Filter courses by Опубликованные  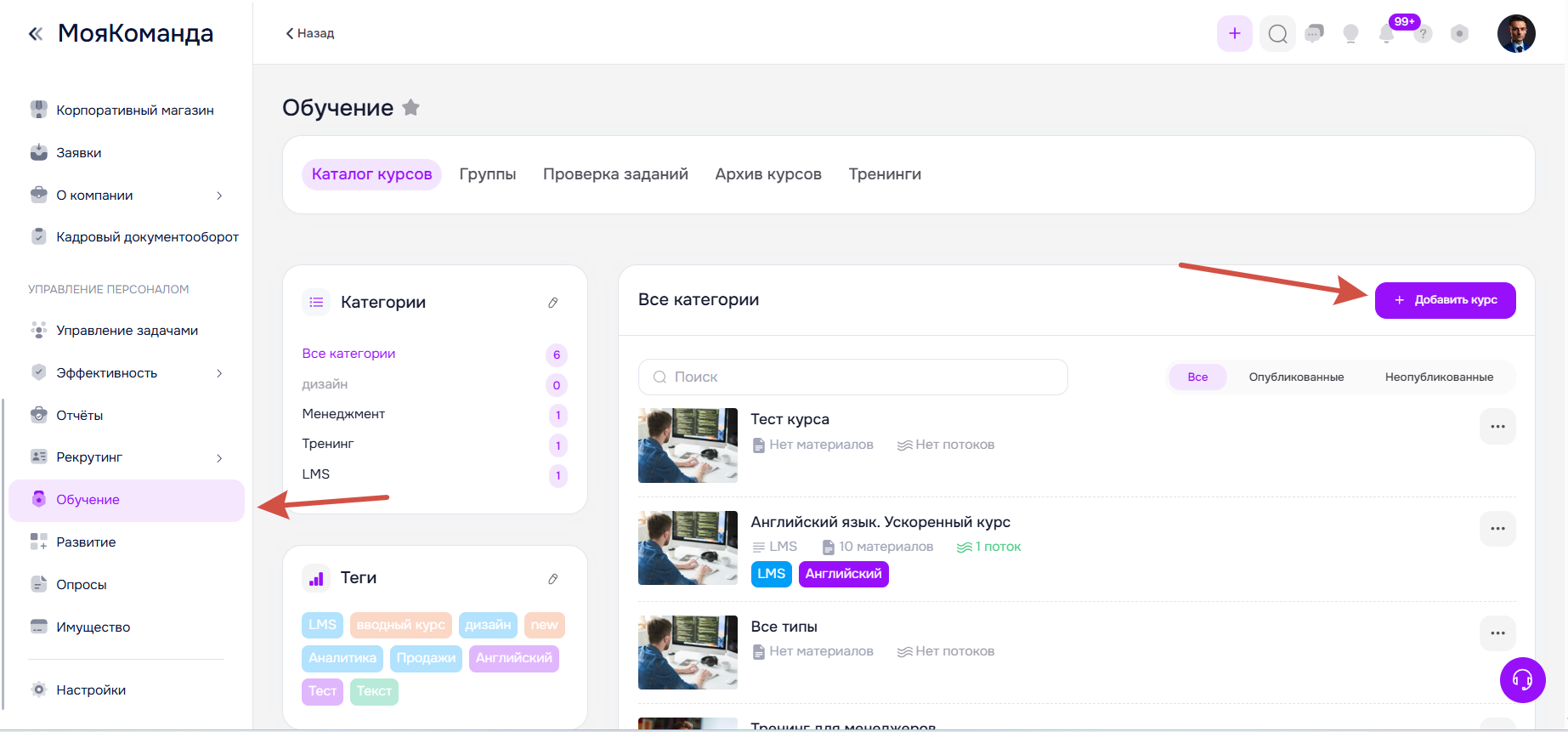1296,377
